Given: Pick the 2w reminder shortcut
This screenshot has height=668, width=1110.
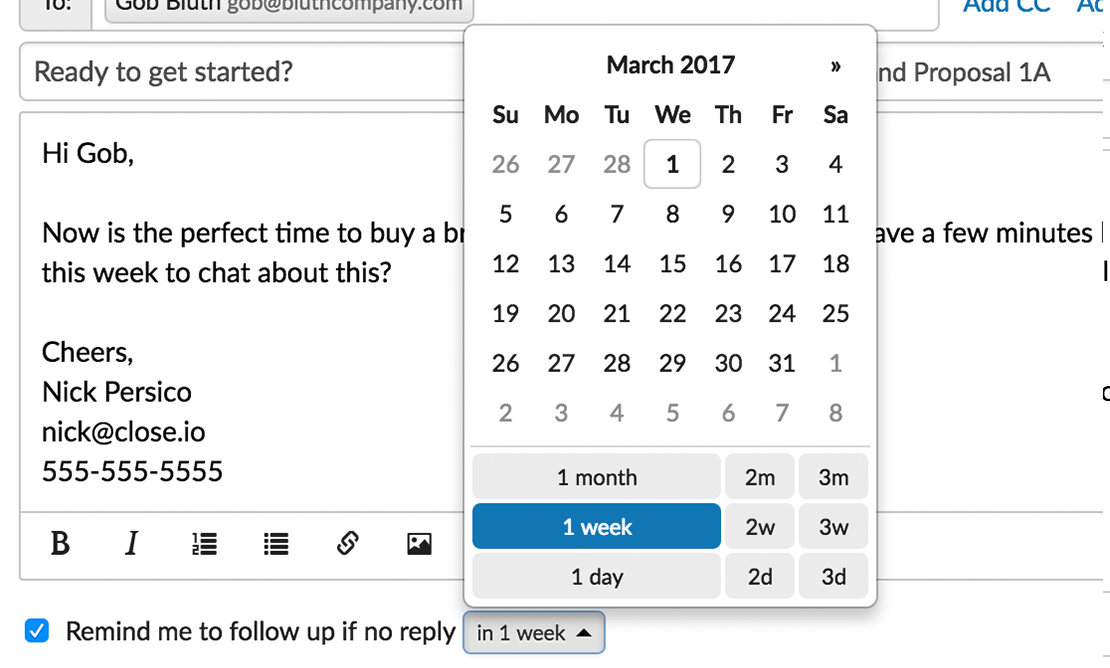Looking at the screenshot, I should coord(760,526).
